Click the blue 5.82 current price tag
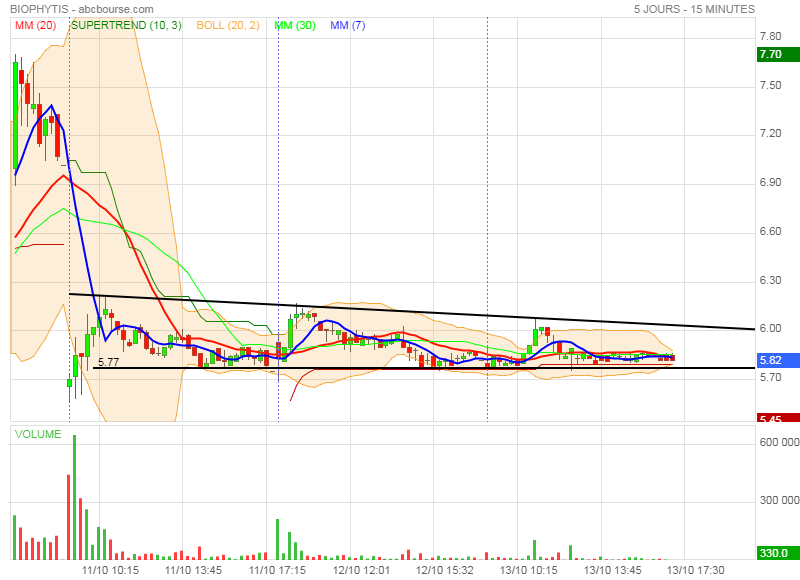Image resolution: width=800 pixels, height=580 pixels. tap(778, 360)
